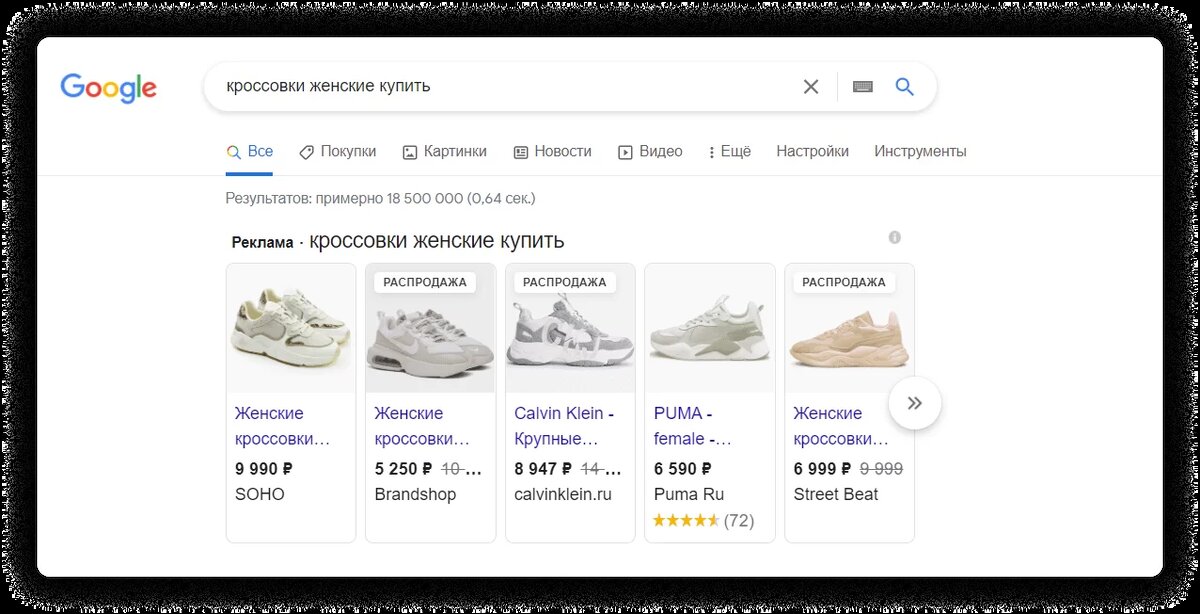Click the SOHO store name

click(x=260, y=494)
